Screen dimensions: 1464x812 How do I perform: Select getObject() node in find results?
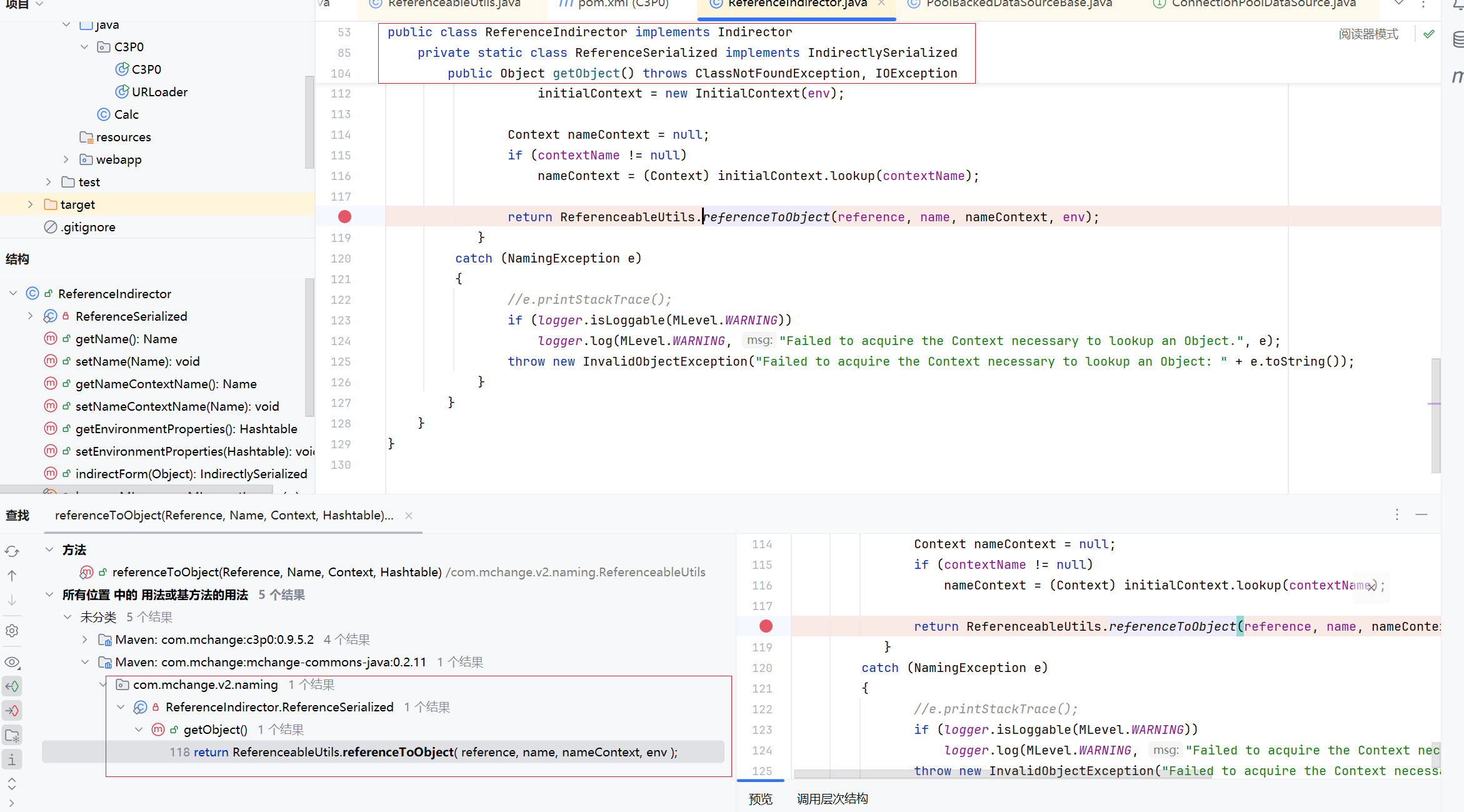click(x=215, y=729)
